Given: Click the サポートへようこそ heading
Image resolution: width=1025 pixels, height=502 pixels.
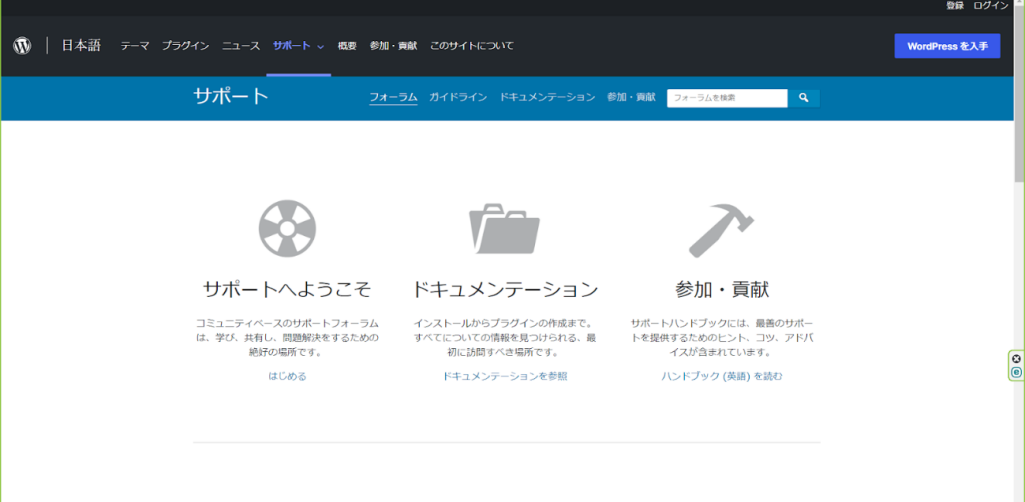Looking at the screenshot, I should pos(288,289).
